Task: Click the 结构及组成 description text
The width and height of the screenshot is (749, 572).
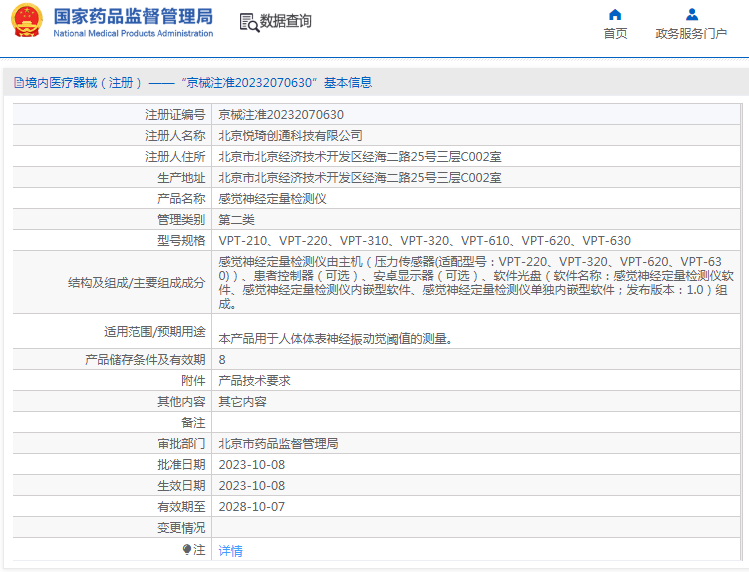Action: click(476, 282)
